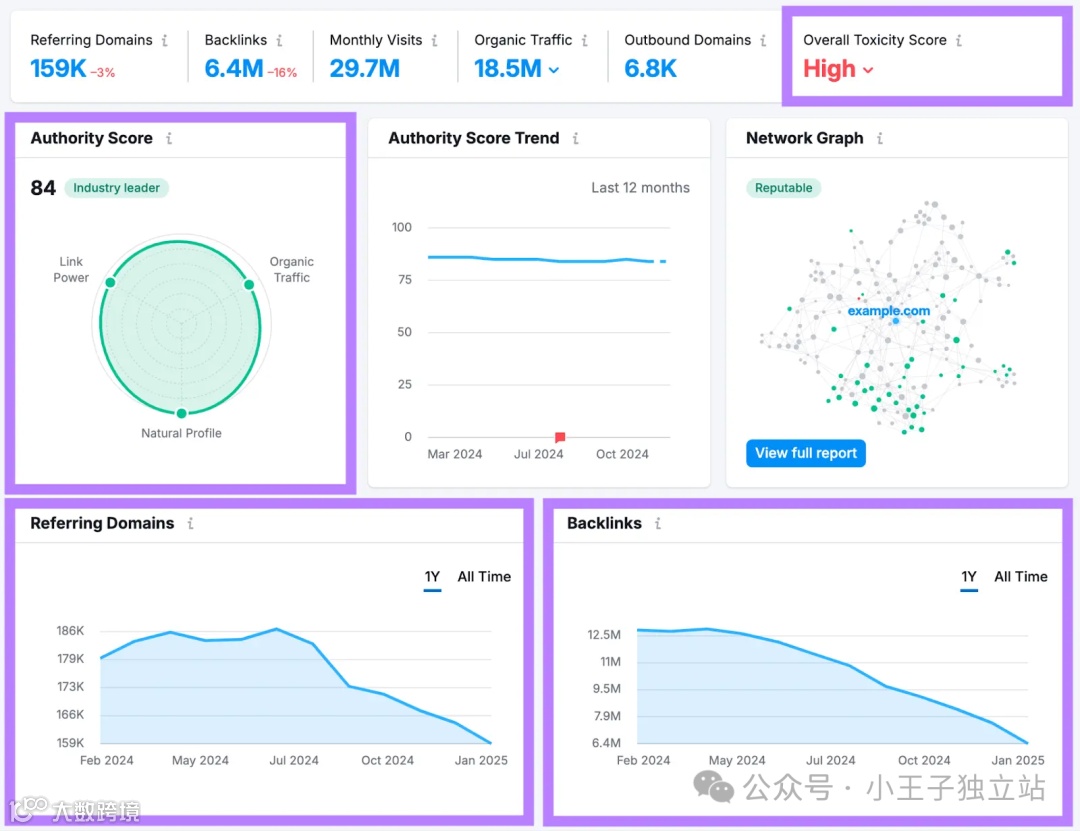Click the 84 authority score value
The height and width of the screenshot is (831, 1080).
coord(43,188)
